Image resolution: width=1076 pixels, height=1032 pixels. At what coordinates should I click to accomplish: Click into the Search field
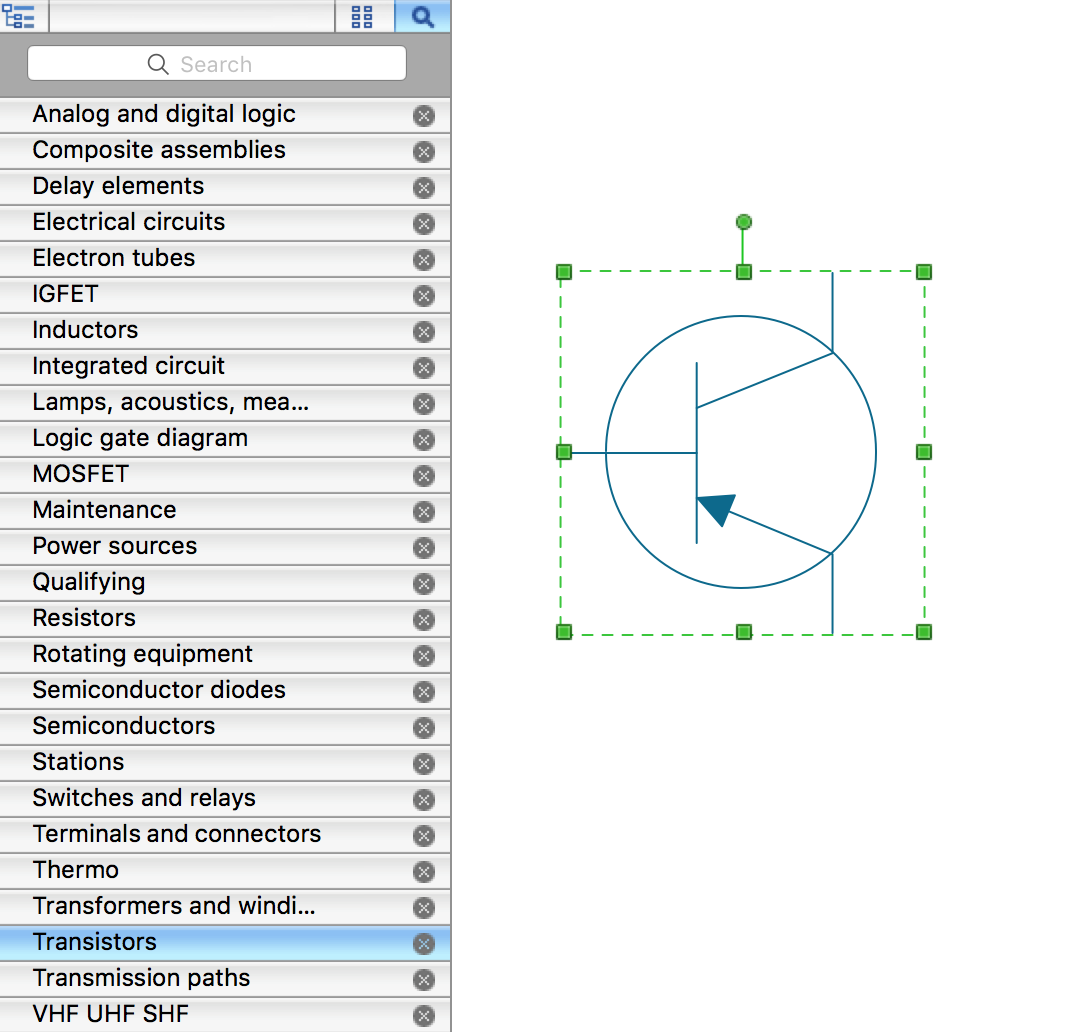[217, 64]
